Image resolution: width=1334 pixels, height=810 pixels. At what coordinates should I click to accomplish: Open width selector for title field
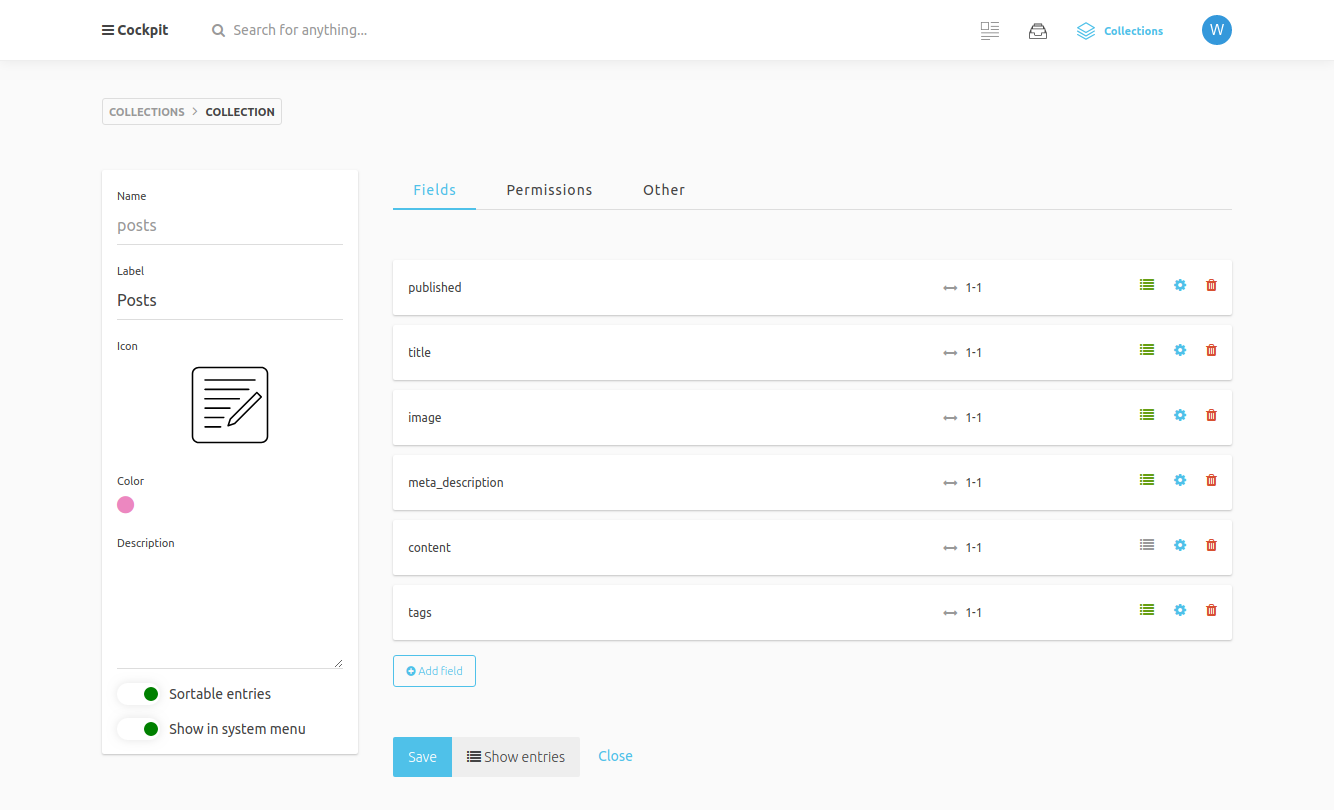(963, 353)
